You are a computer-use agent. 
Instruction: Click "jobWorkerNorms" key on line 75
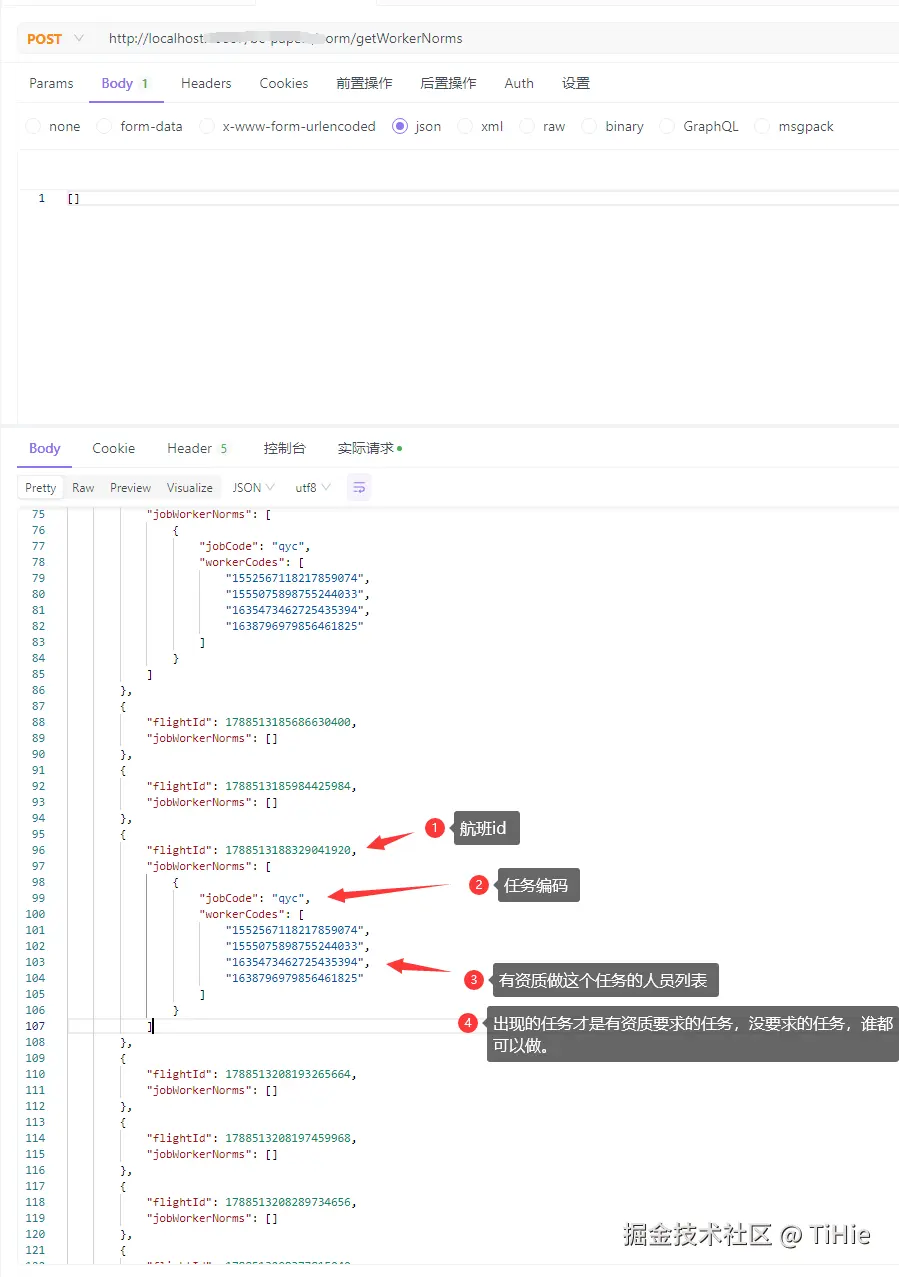[200, 514]
